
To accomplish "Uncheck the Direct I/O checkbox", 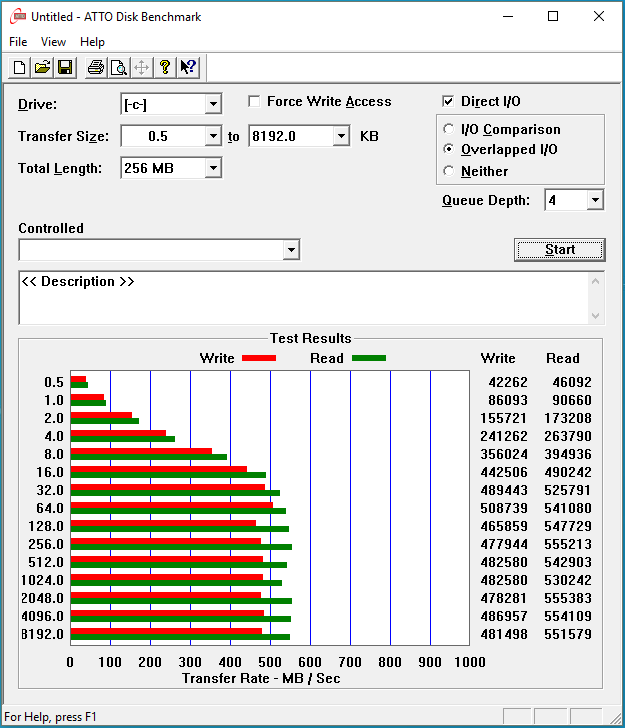I will pyautogui.click(x=448, y=101).
